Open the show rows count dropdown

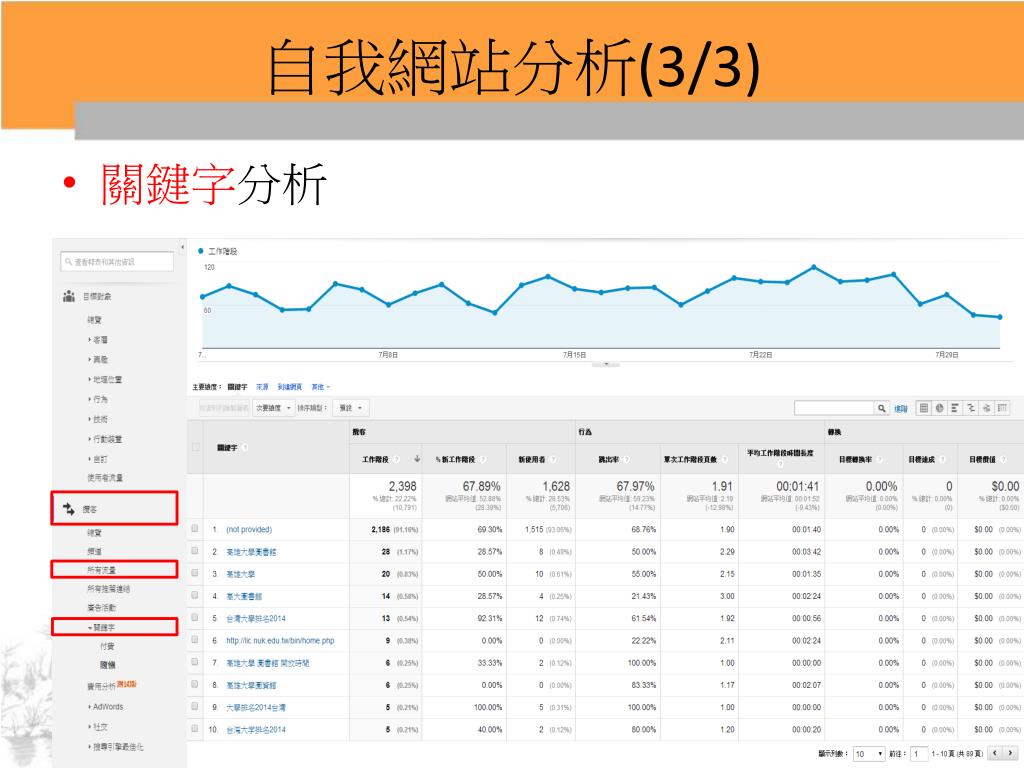tap(869, 754)
